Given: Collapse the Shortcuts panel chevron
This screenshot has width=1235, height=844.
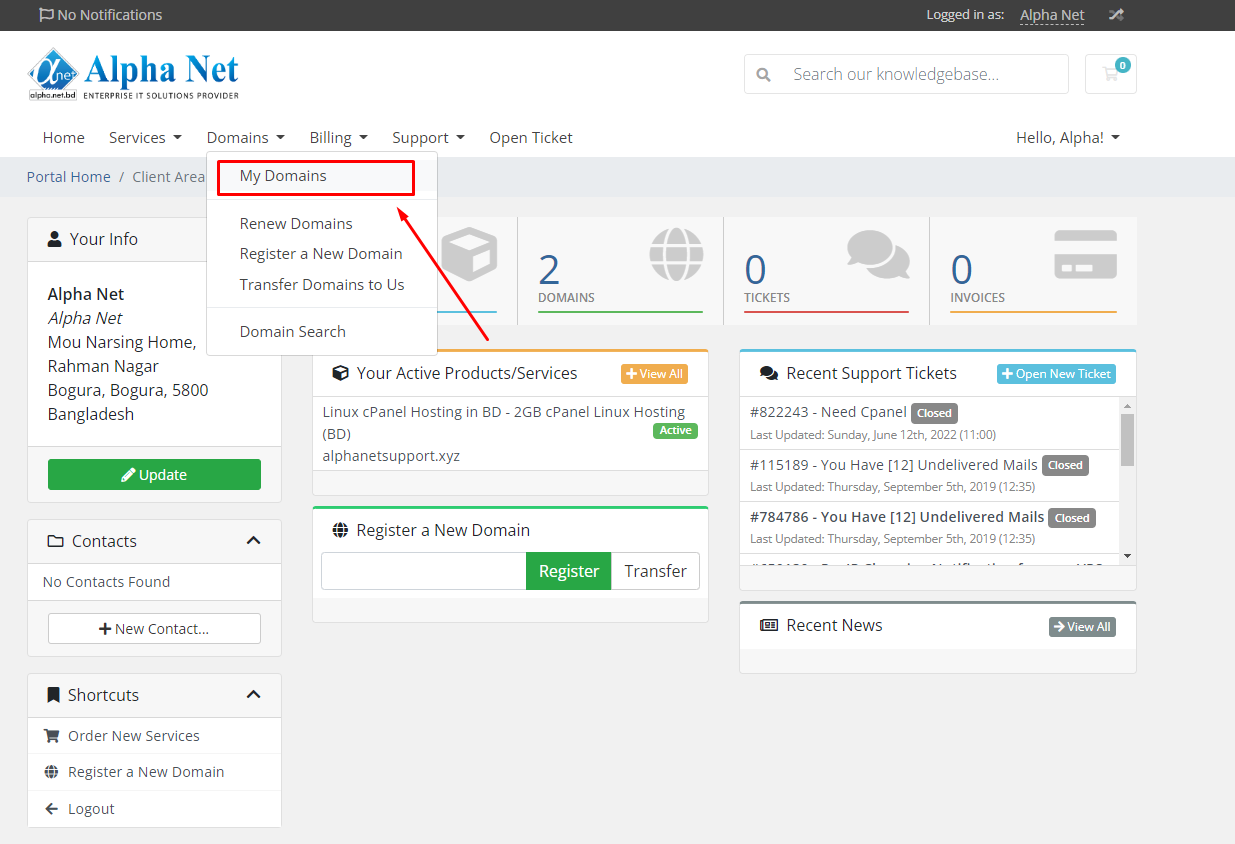Looking at the screenshot, I should (253, 695).
